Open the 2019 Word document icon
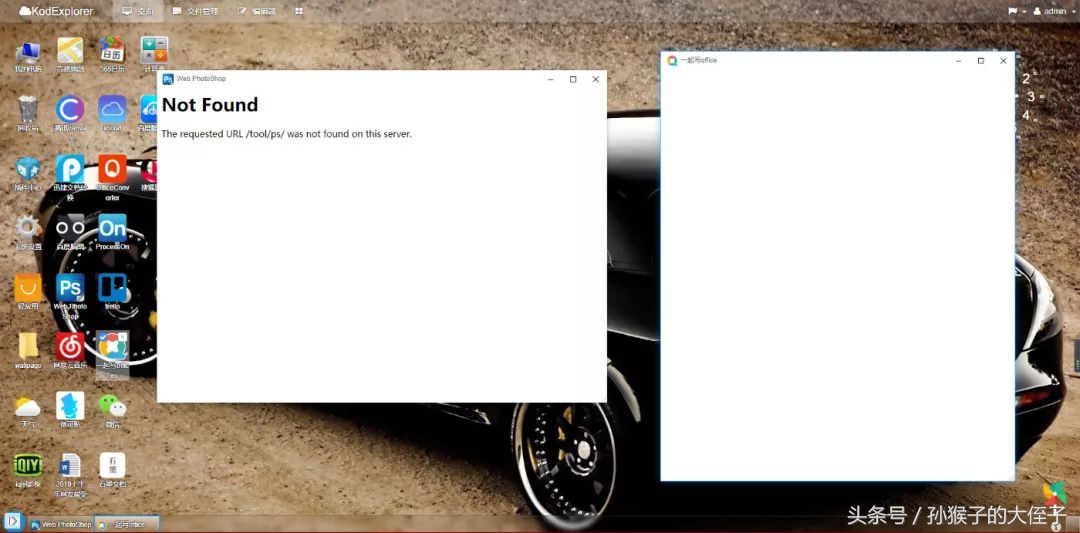The width and height of the screenshot is (1080, 533). pyautogui.click(x=70, y=466)
